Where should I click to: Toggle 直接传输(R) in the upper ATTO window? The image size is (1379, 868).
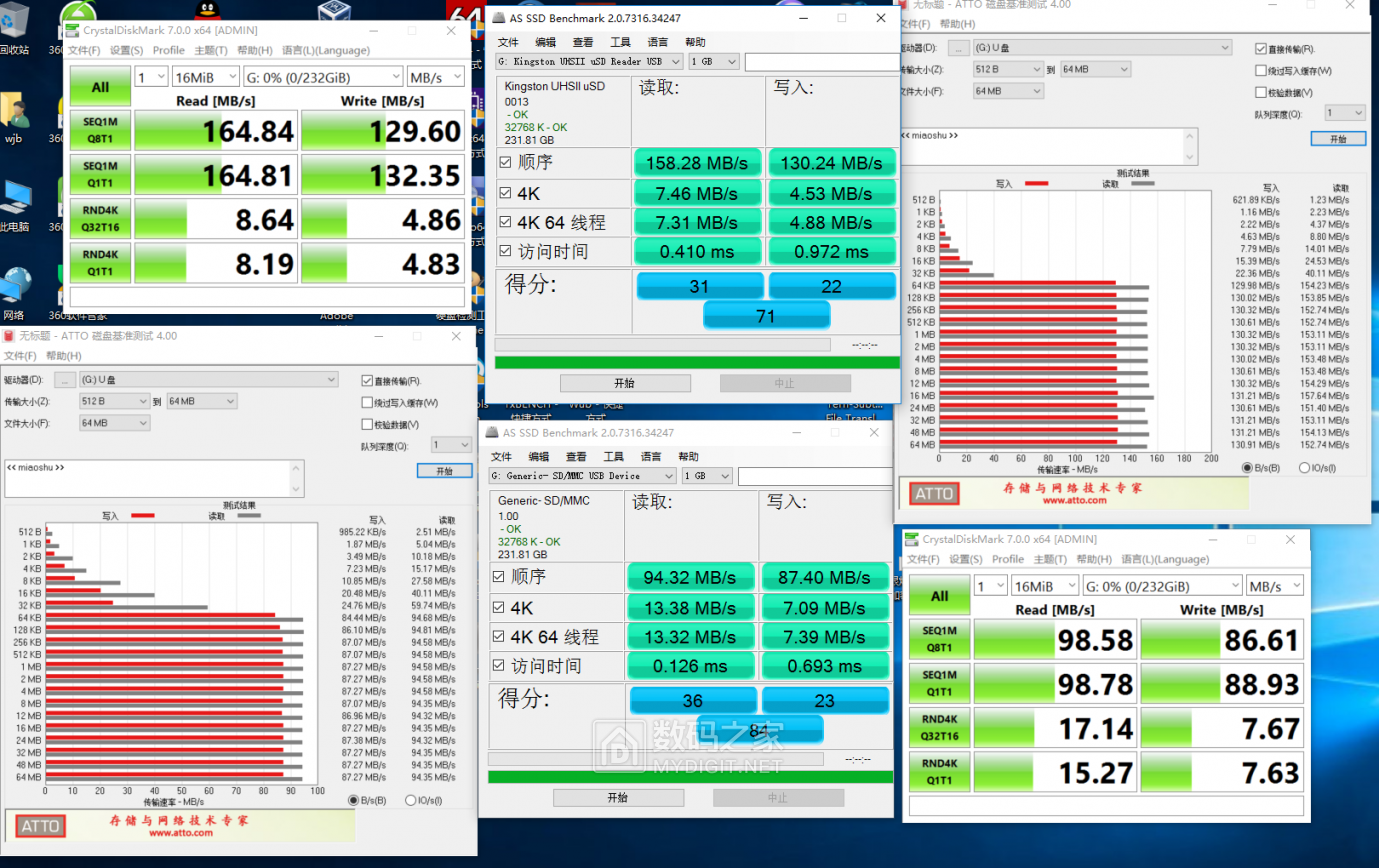pyautogui.click(x=1261, y=49)
